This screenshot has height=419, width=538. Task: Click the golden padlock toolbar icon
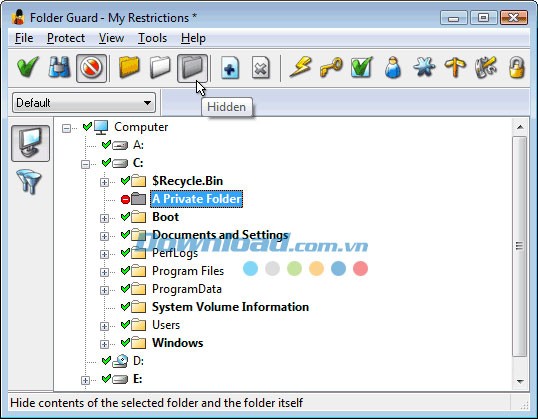(516, 67)
